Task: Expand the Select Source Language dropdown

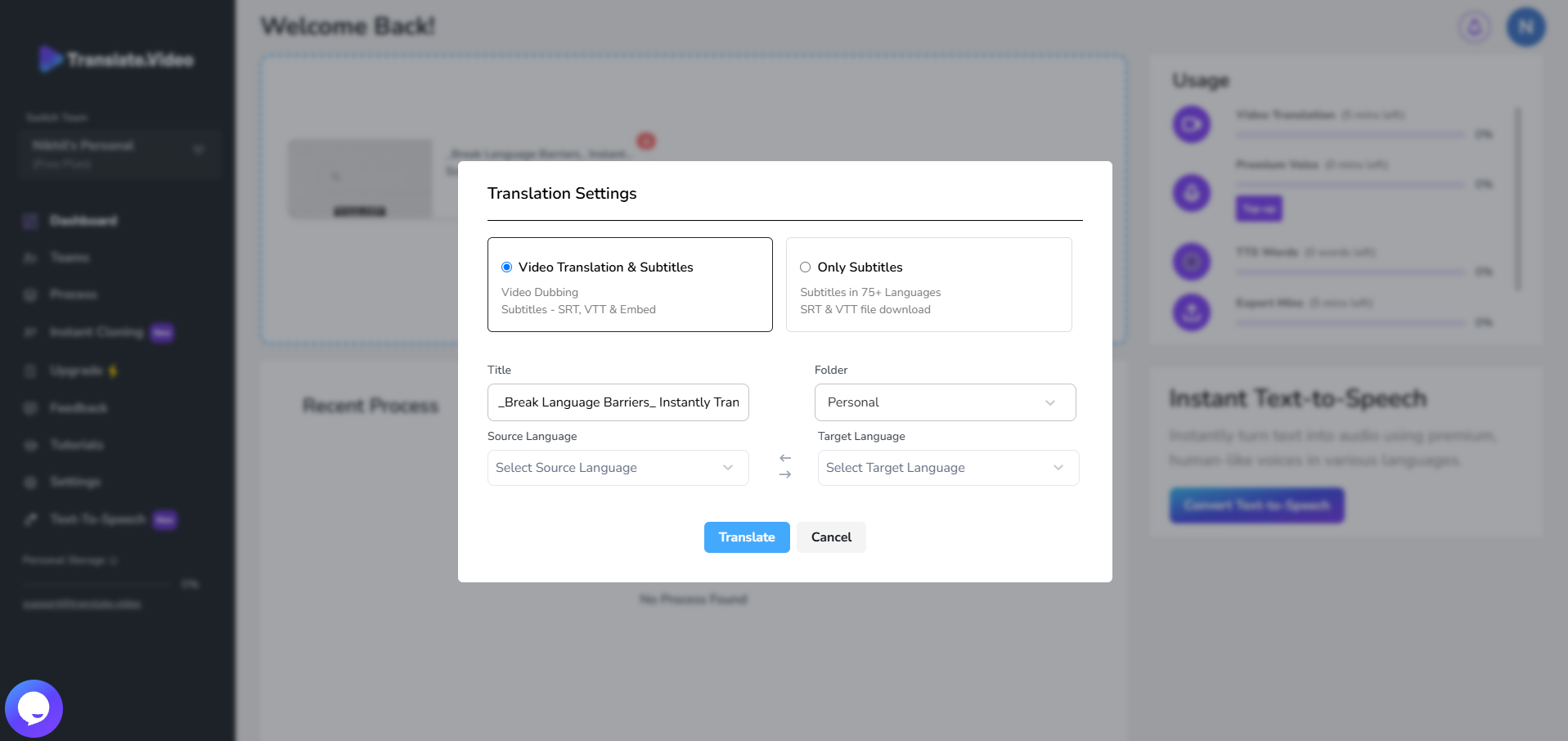Action: [618, 468]
